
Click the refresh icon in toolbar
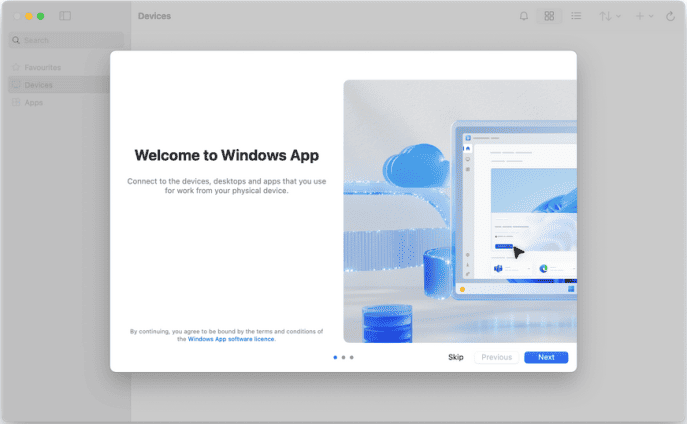tap(670, 16)
